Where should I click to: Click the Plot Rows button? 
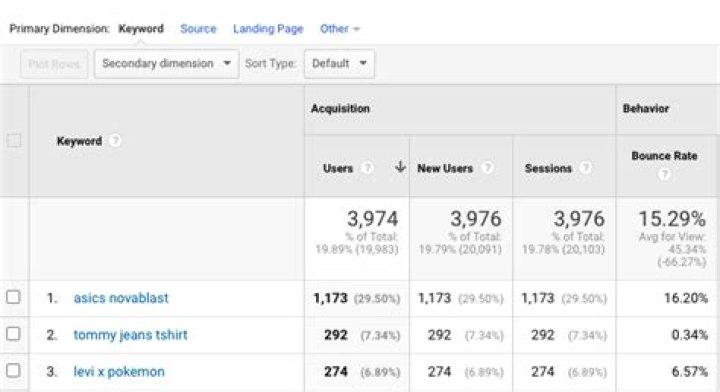54,63
